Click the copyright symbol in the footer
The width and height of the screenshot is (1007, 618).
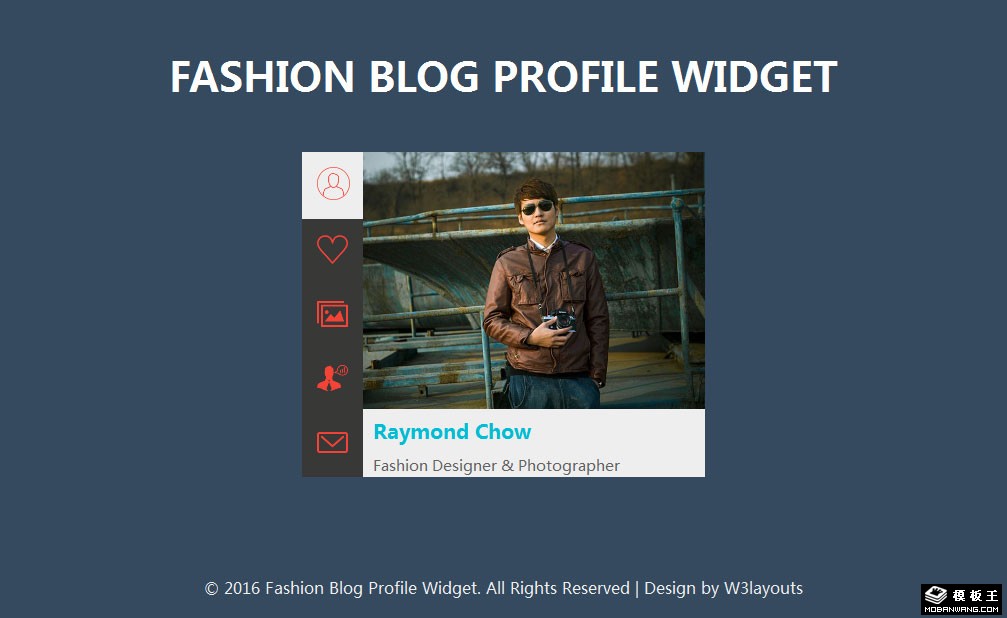[x=211, y=588]
